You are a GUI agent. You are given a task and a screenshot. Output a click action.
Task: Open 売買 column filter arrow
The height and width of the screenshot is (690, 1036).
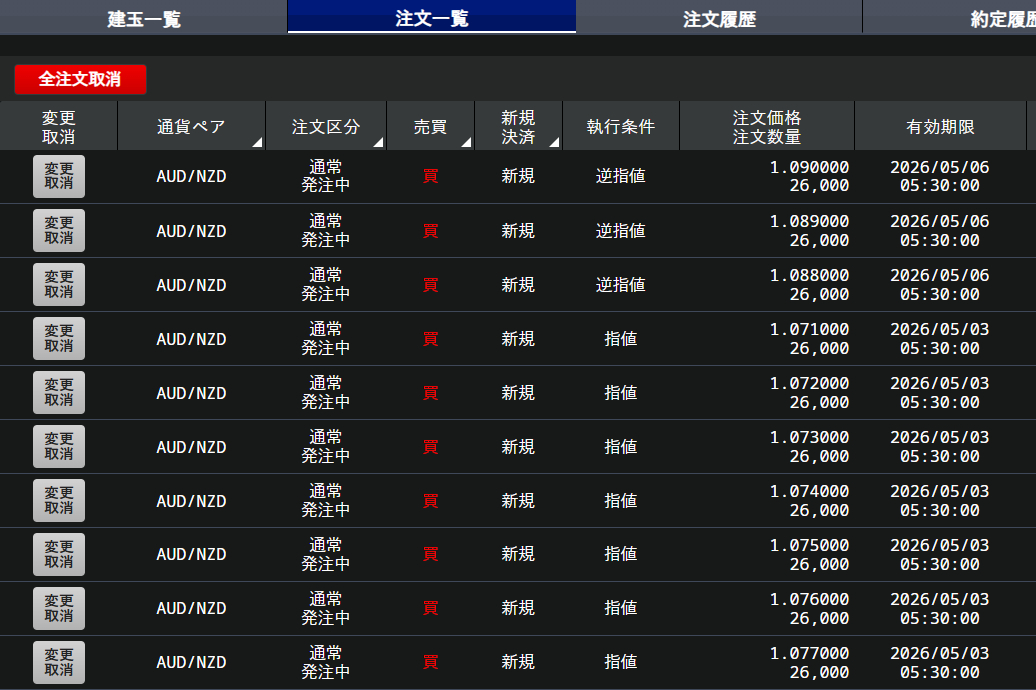pos(466,142)
